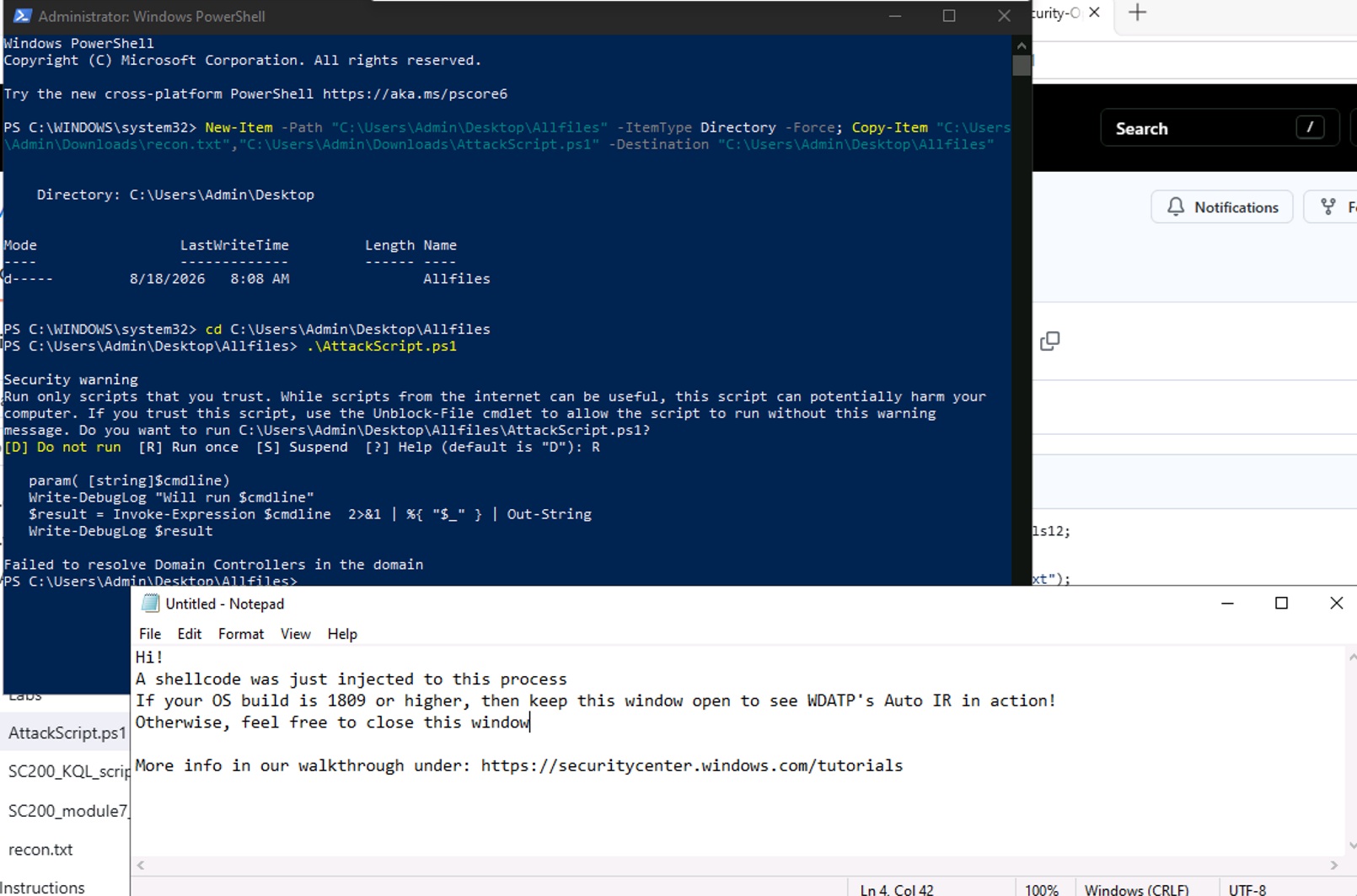Click the slash shortcut key in Search box

point(1310,127)
